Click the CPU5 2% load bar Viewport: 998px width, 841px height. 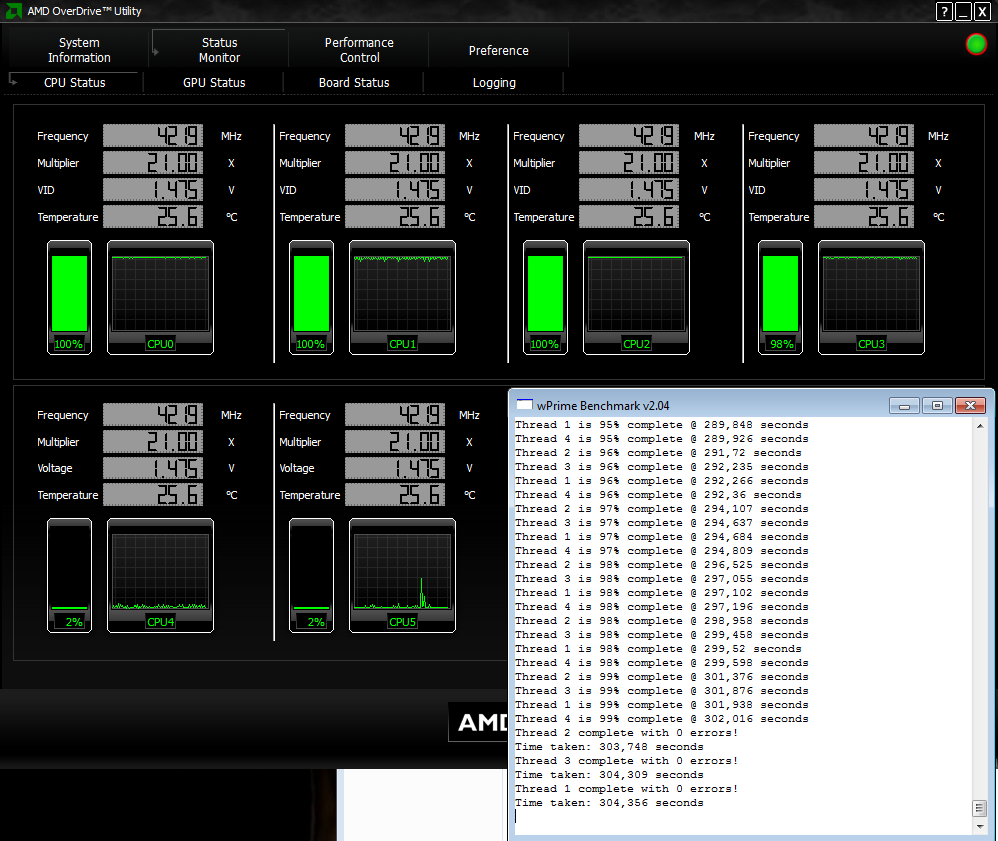(x=311, y=575)
